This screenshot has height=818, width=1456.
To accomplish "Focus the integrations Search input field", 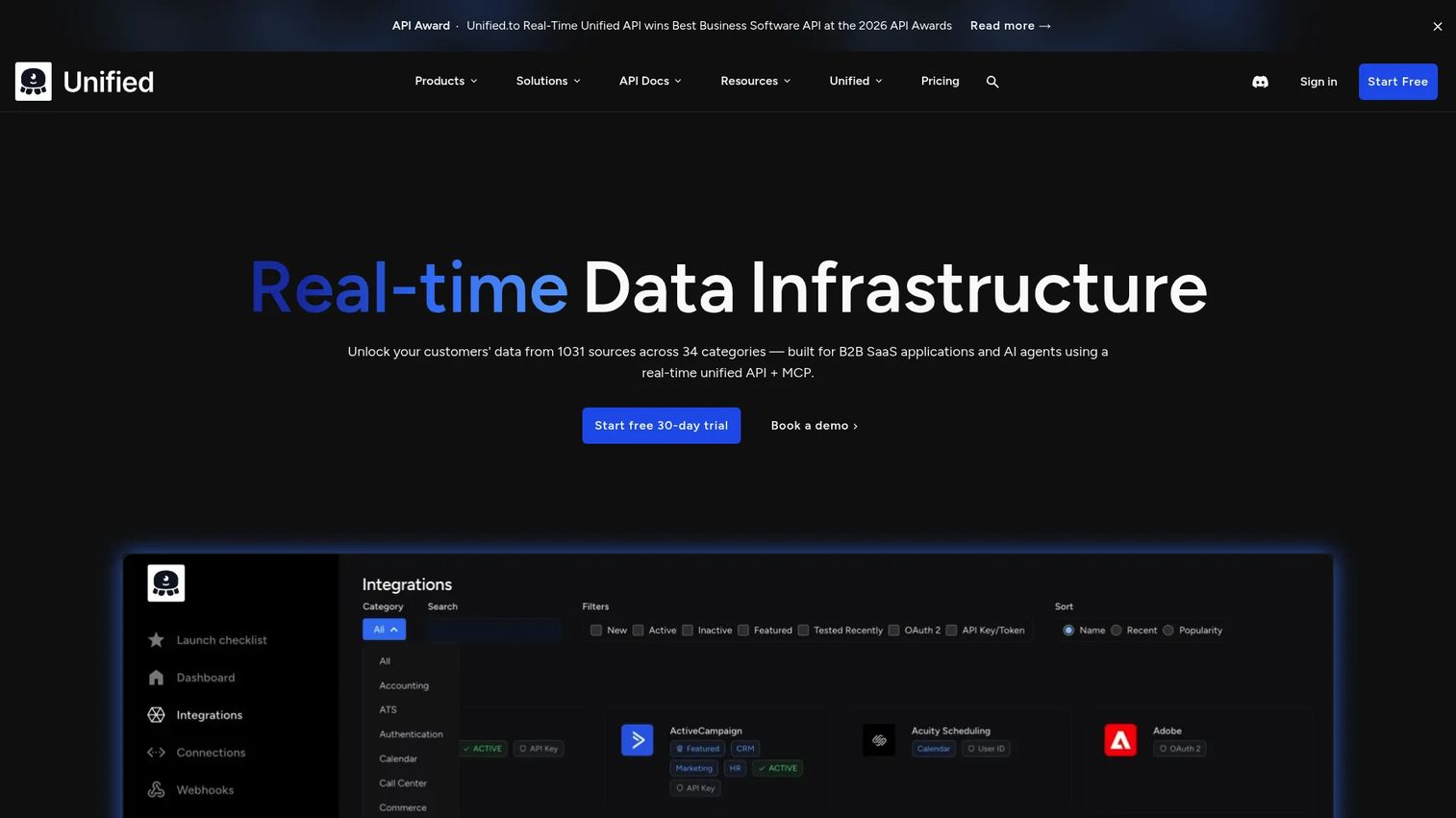I will [494, 630].
